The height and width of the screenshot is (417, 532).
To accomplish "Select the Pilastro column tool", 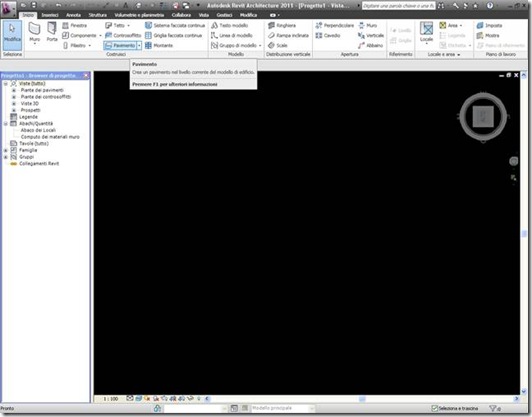I will [x=75, y=45].
